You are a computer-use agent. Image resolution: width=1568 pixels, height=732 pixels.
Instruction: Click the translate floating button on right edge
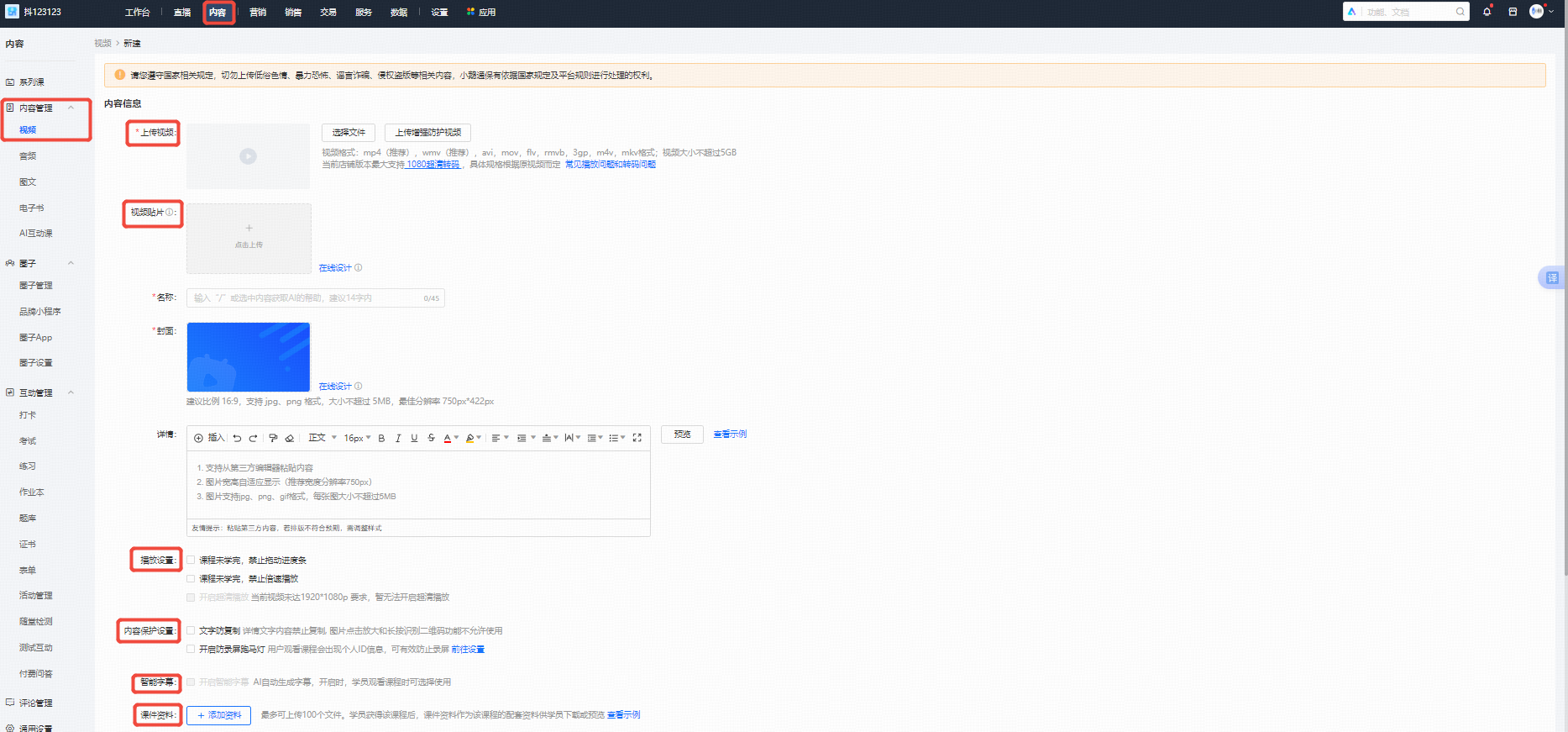1552,278
